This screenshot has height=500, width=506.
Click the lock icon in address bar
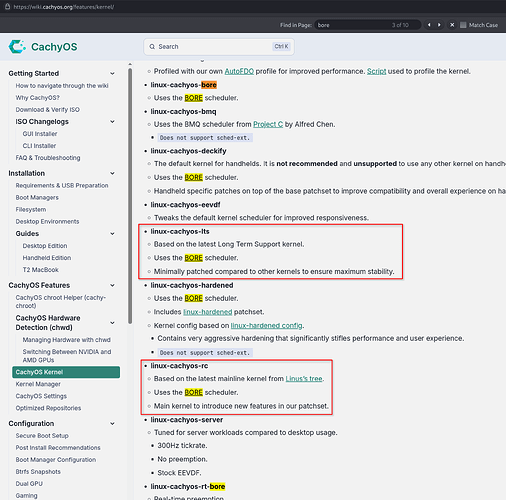(x=7, y=6)
